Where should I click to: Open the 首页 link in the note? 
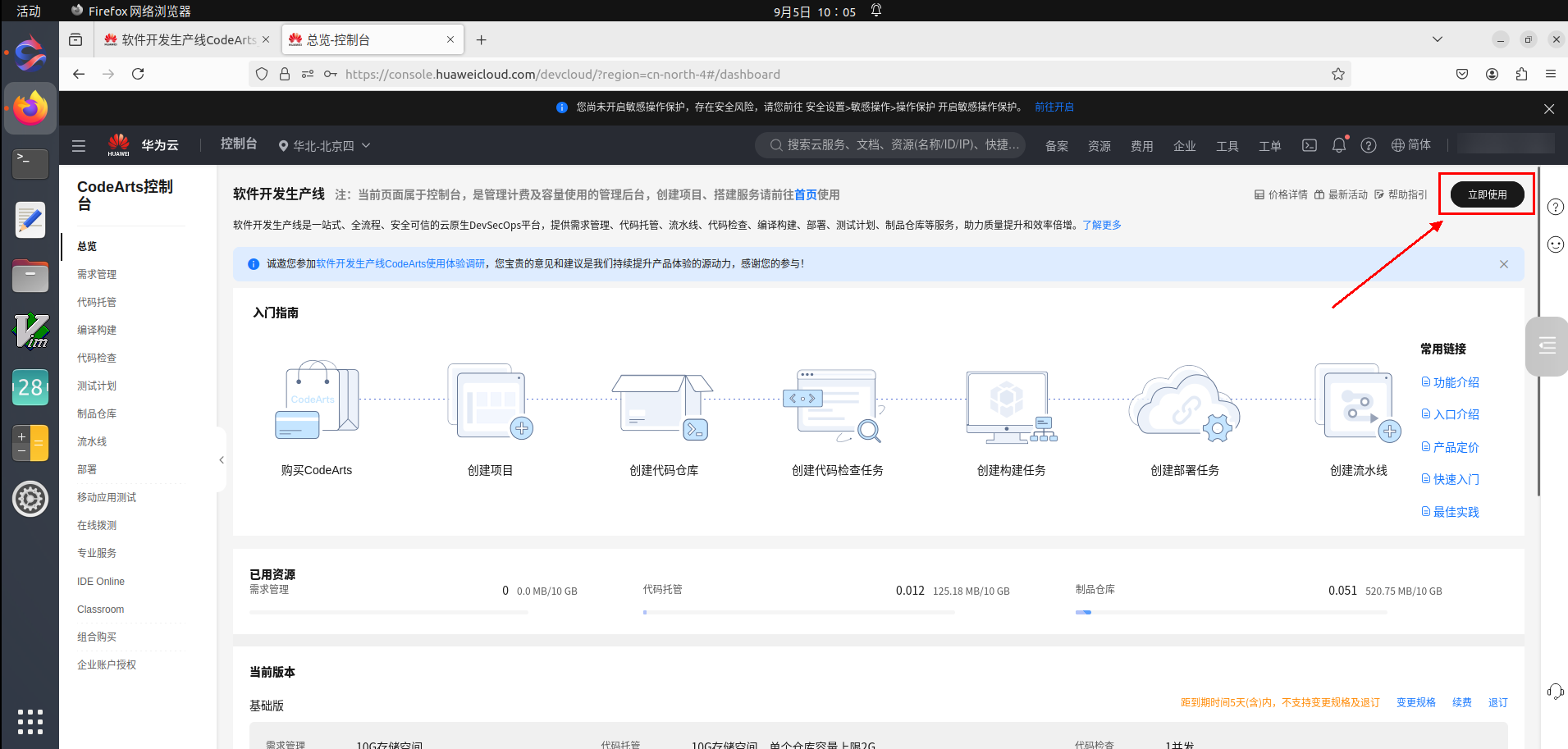coord(806,194)
